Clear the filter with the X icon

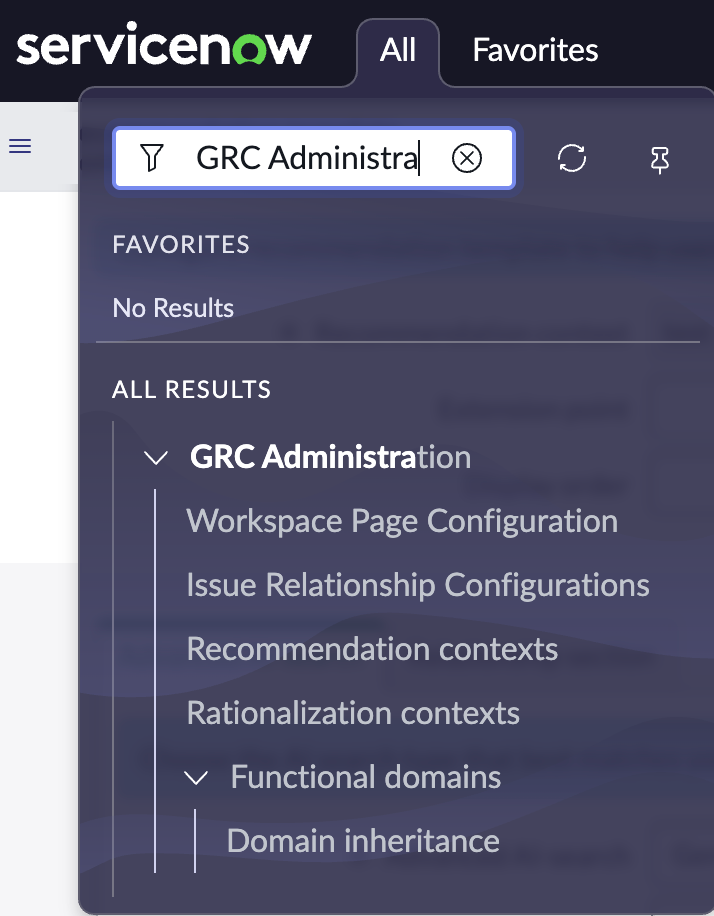pyautogui.click(x=467, y=158)
